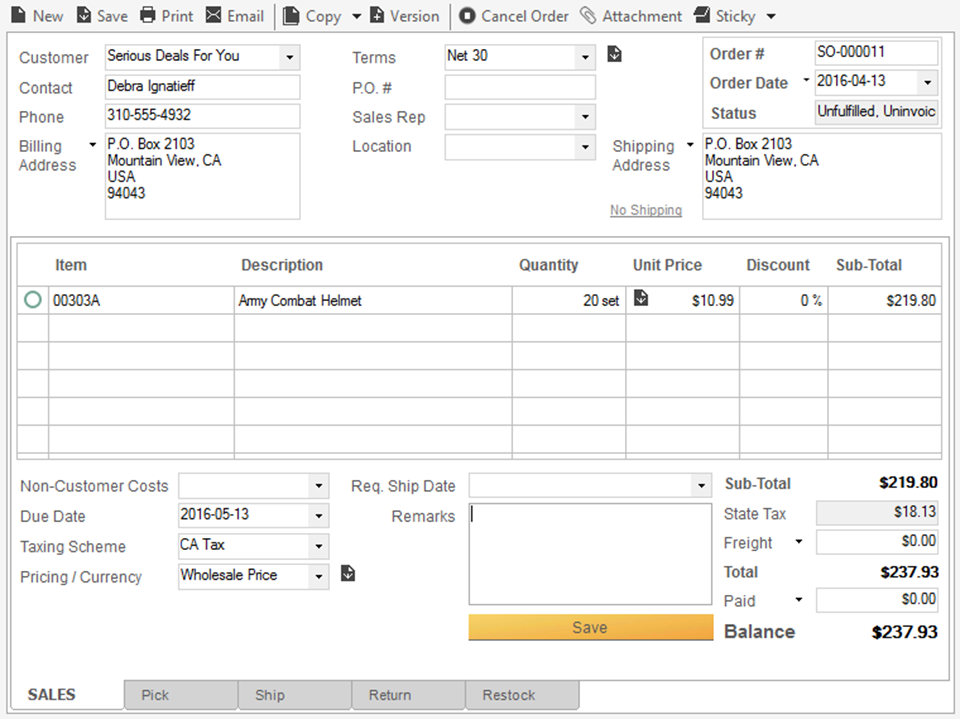Open the Sales Rep dropdown
The width and height of the screenshot is (960, 719).
[585, 116]
